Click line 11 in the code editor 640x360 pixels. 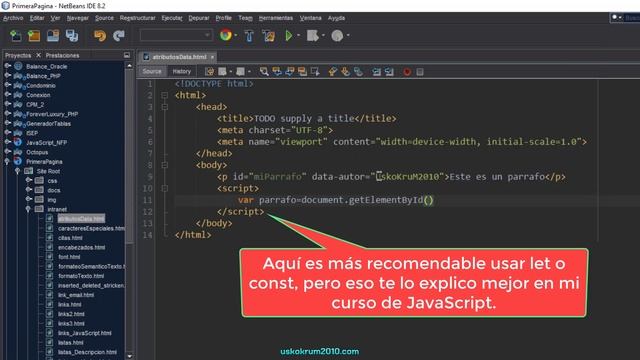(388, 200)
